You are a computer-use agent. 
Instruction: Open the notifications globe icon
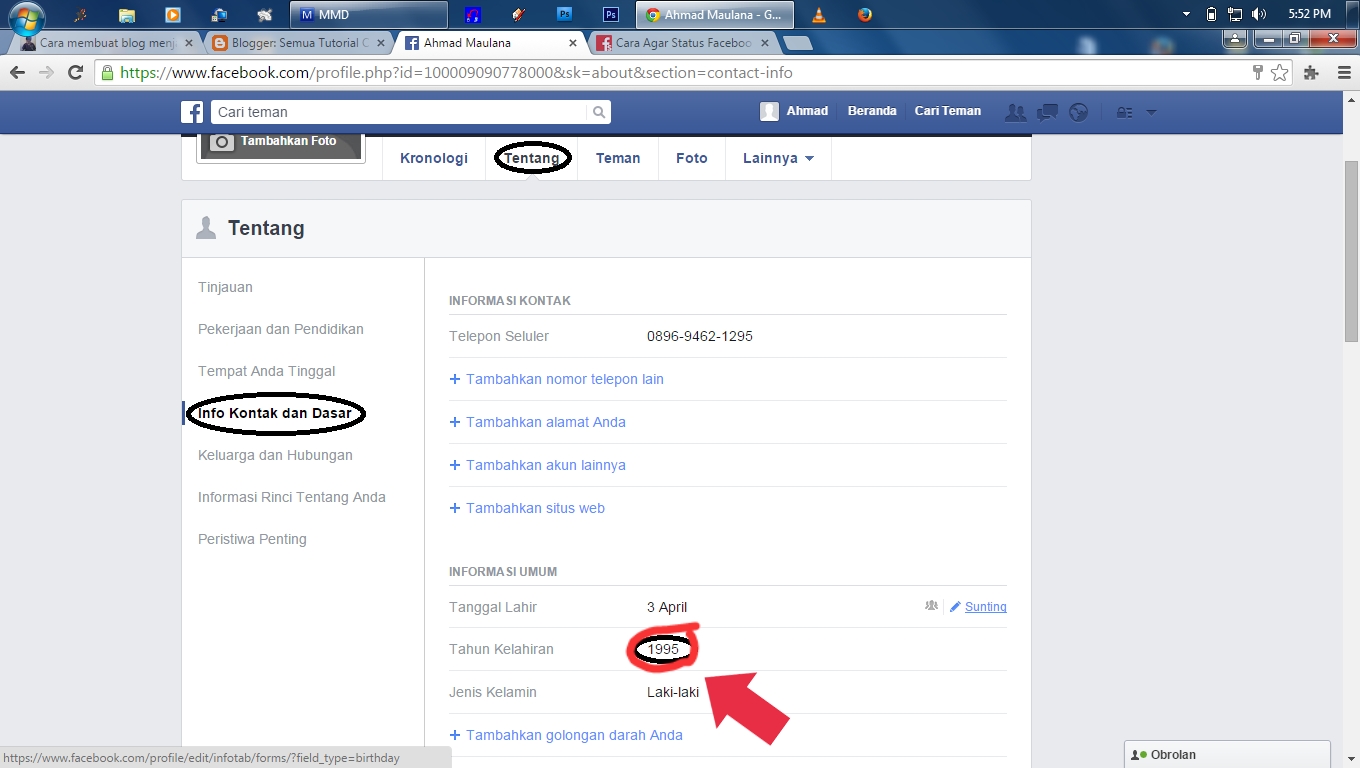(x=1078, y=112)
